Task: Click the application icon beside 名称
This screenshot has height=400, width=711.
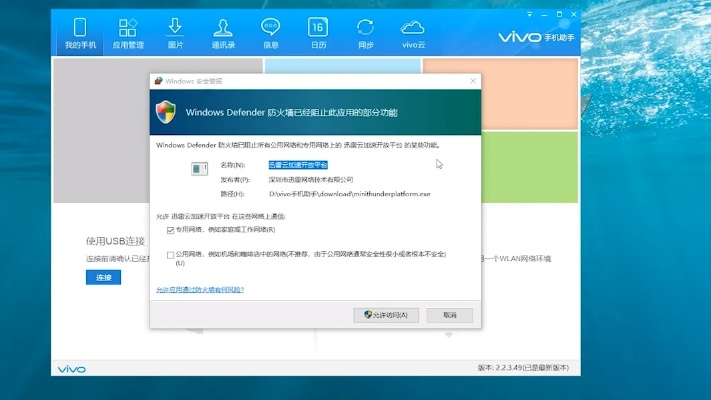Action: (199, 169)
